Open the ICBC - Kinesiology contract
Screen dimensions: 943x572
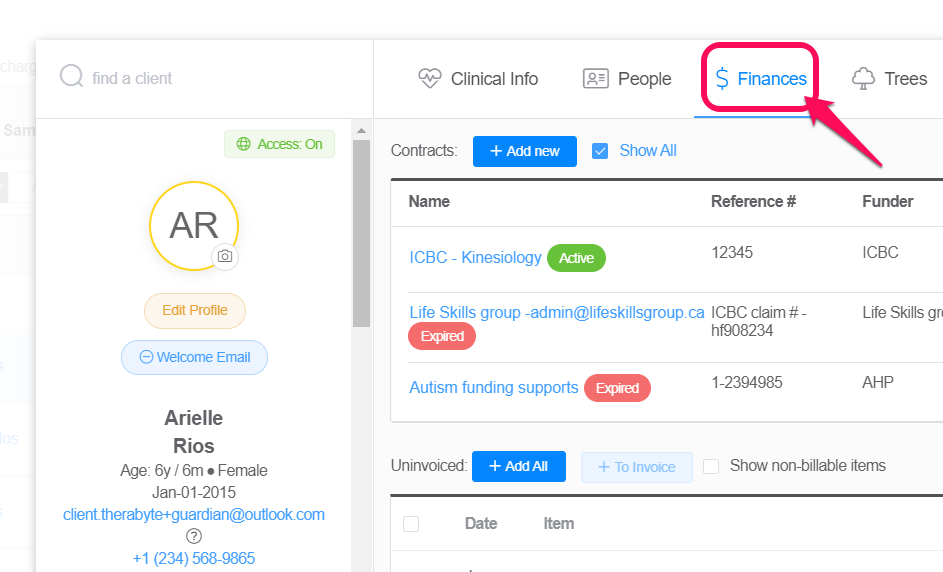coord(475,257)
